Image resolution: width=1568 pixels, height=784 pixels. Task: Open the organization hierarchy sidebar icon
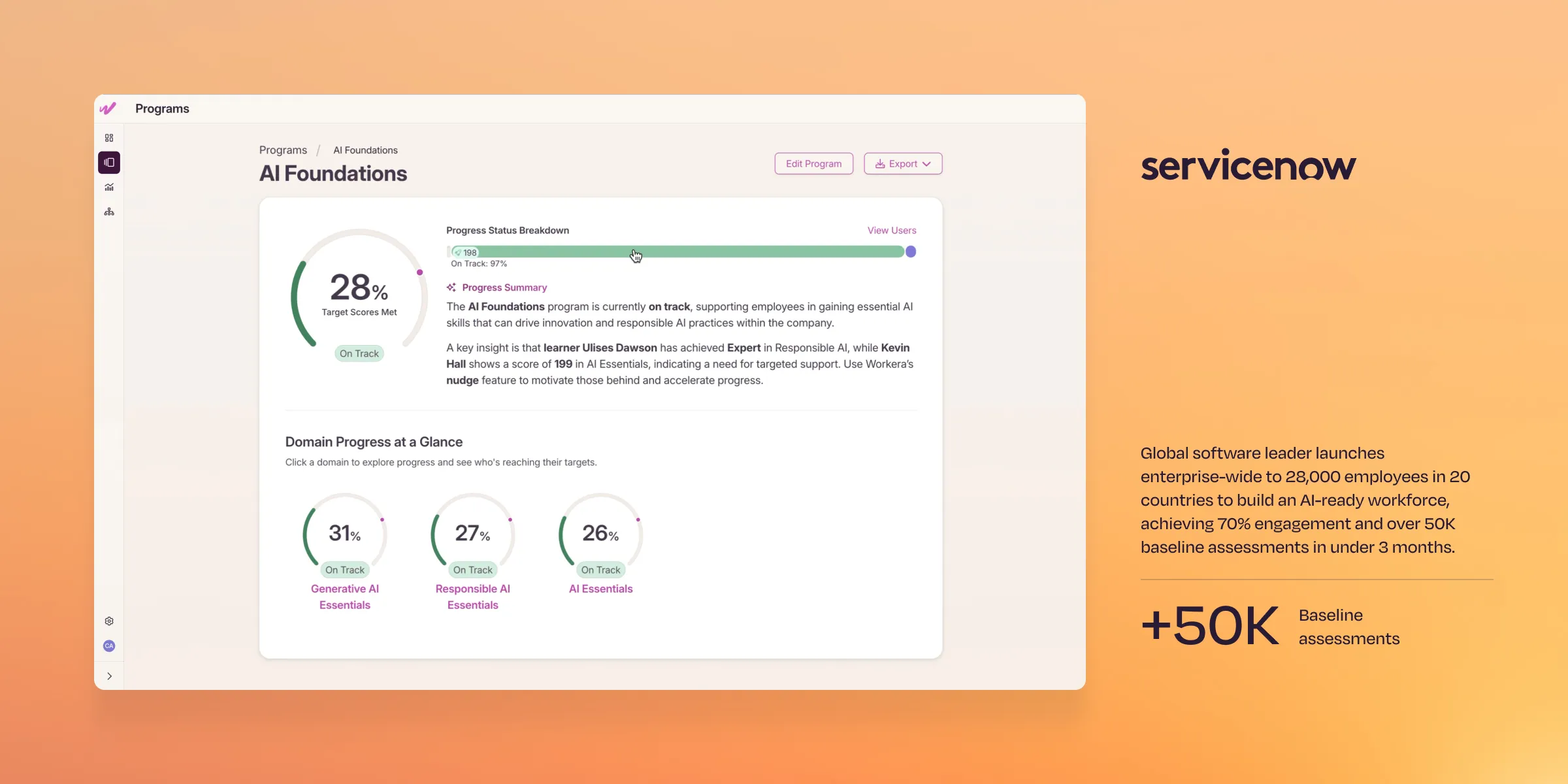(109, 212)
